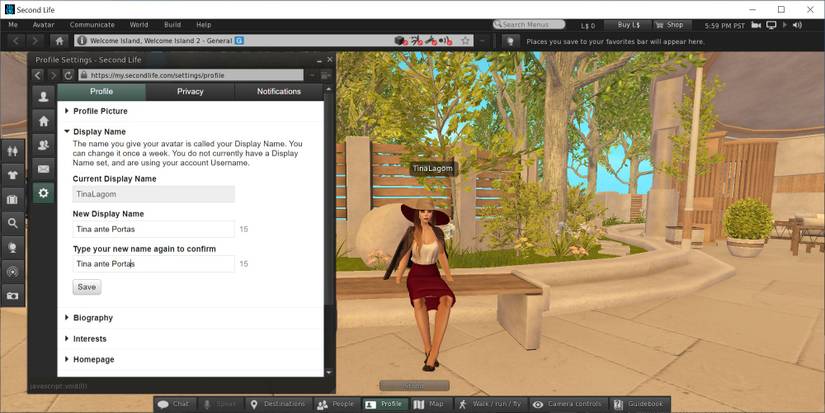Image resolution: width=825 pixels, height=413 pixels.
Task: Expand the Homepage section
Action: 89,359
